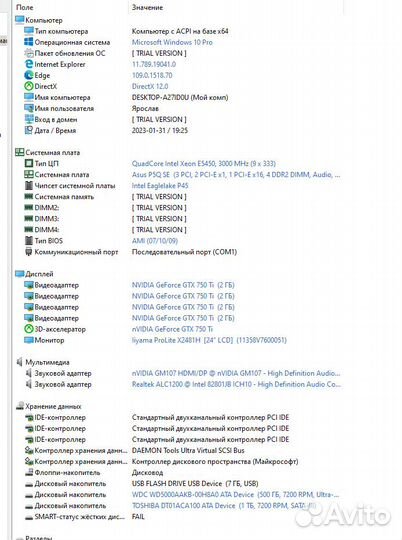Click the Вход в домен icon
The image size is (402, 540).
[29, 119]
